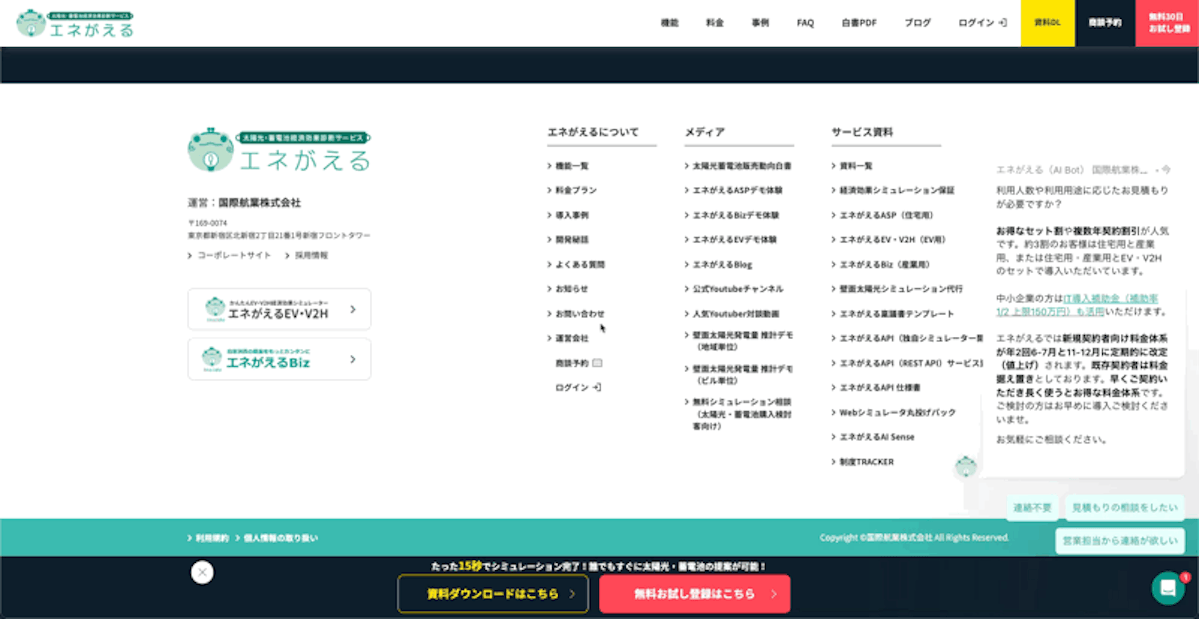Viewport: 1199px width, 619px height.
Task: Choose the 連絡不要 quick reply
Action: pyautogui.click(x=1032, y=508)
